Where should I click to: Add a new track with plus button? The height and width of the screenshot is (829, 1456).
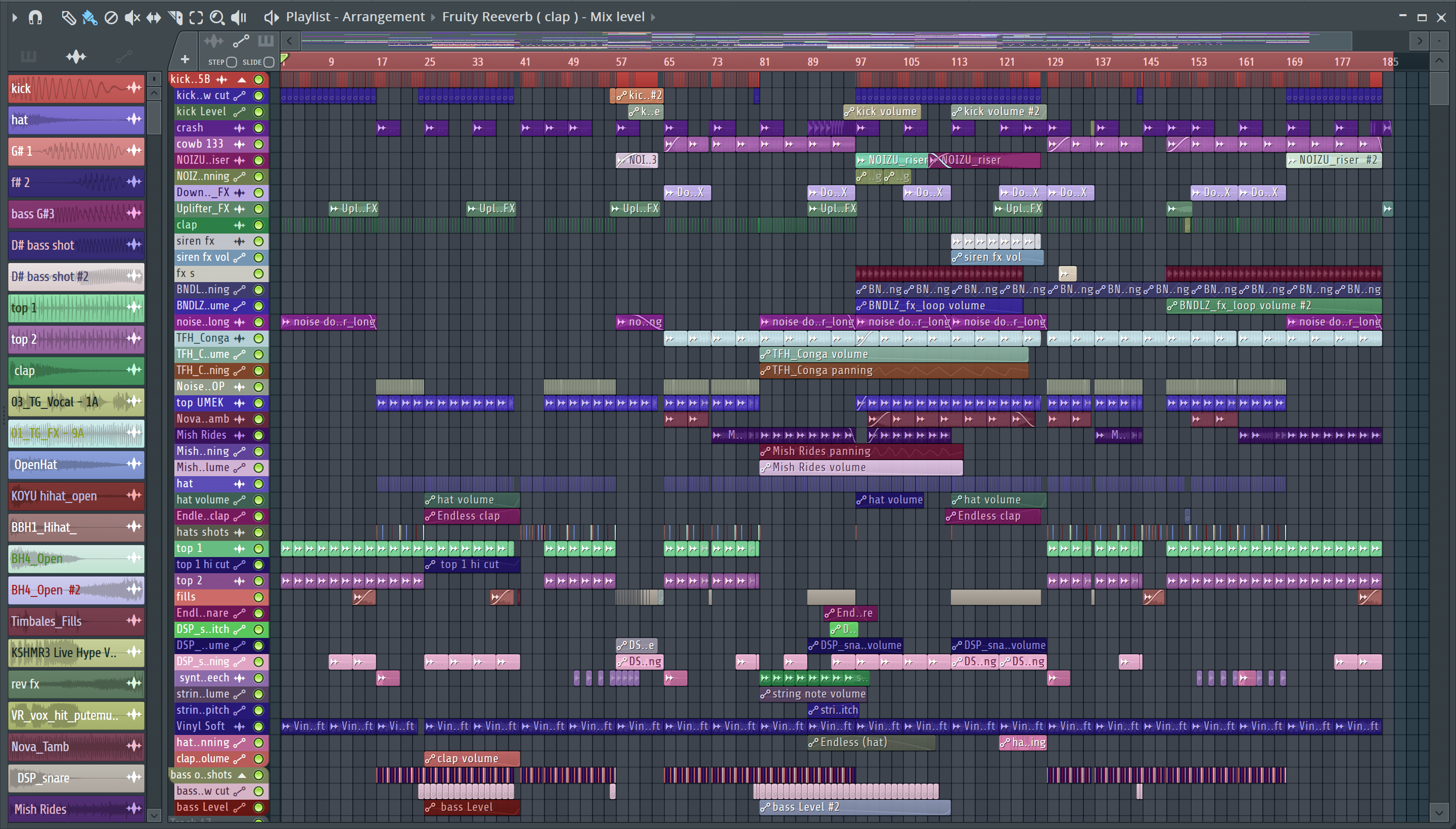pos(185,59)
